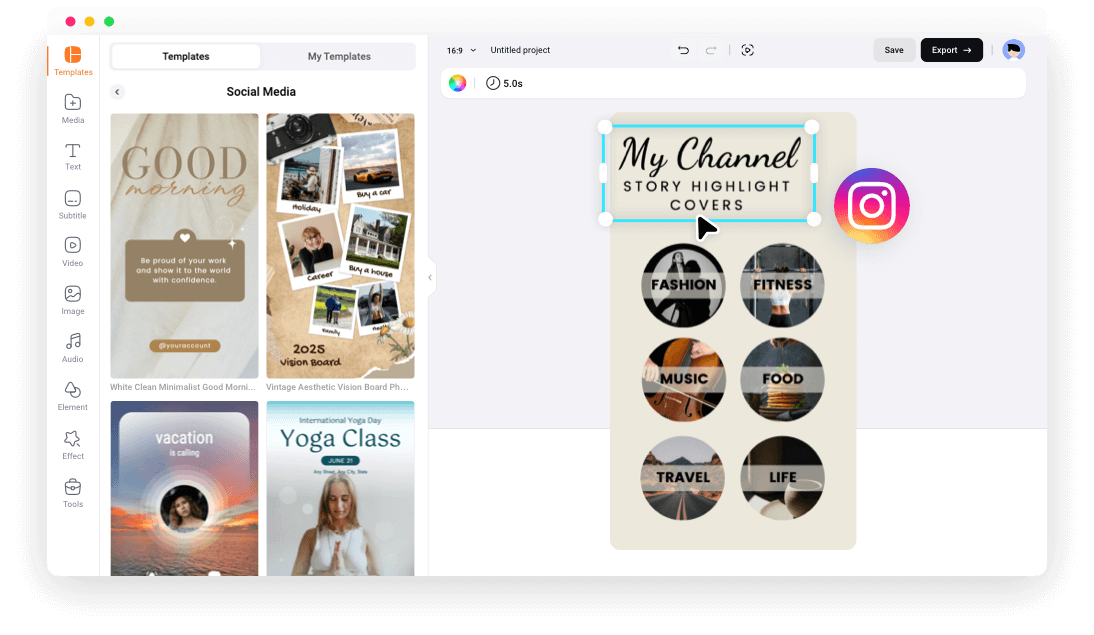Image resolution: width=1094 pixels, height=635 pixels.
Task: Click the Save button
Action: (x=894, y=50)
